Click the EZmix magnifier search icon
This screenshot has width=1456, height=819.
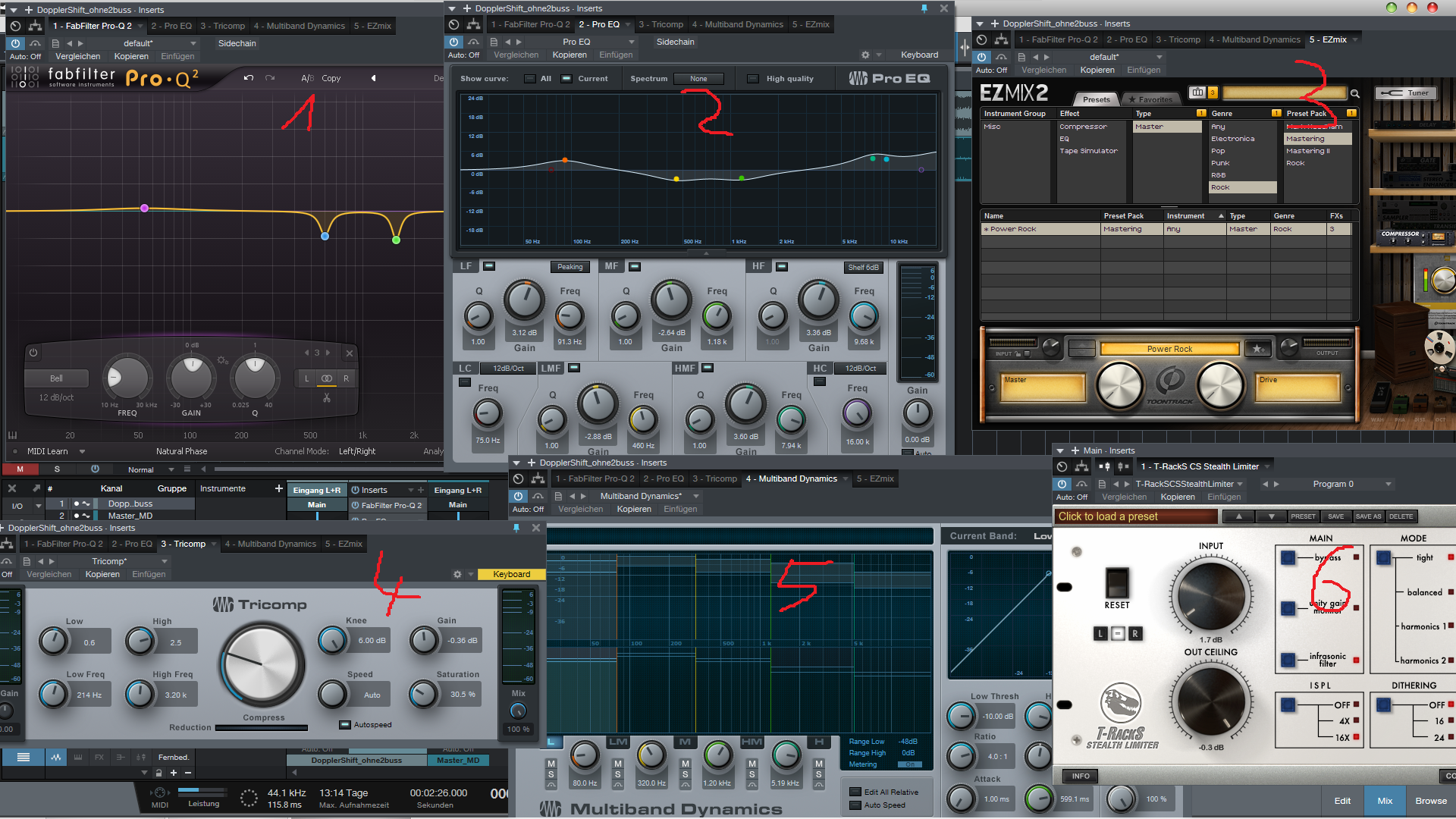[1355, 94]
